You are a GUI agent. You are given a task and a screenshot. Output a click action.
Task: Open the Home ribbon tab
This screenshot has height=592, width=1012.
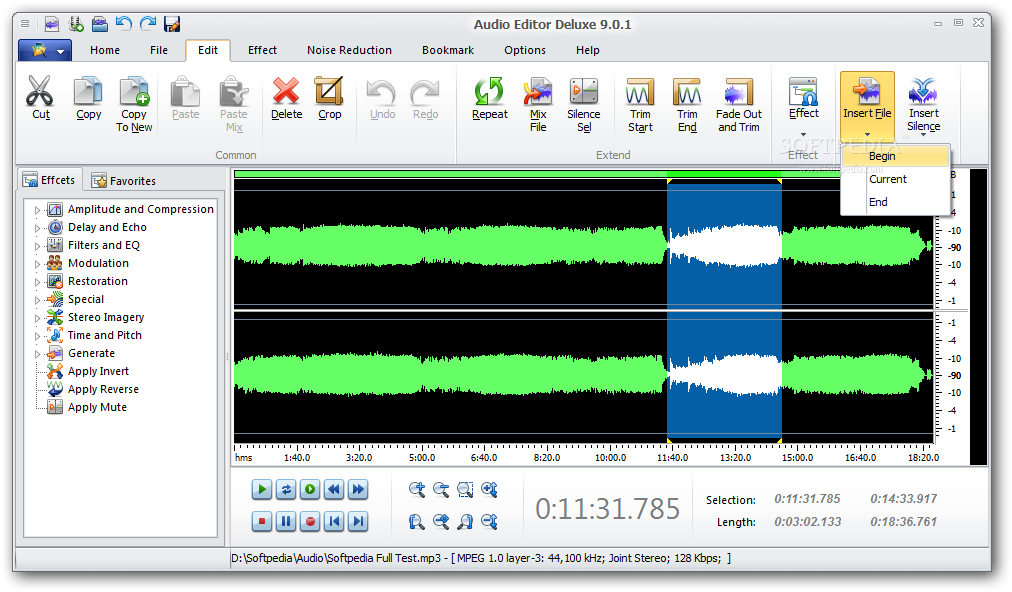(x=105, y=50)
